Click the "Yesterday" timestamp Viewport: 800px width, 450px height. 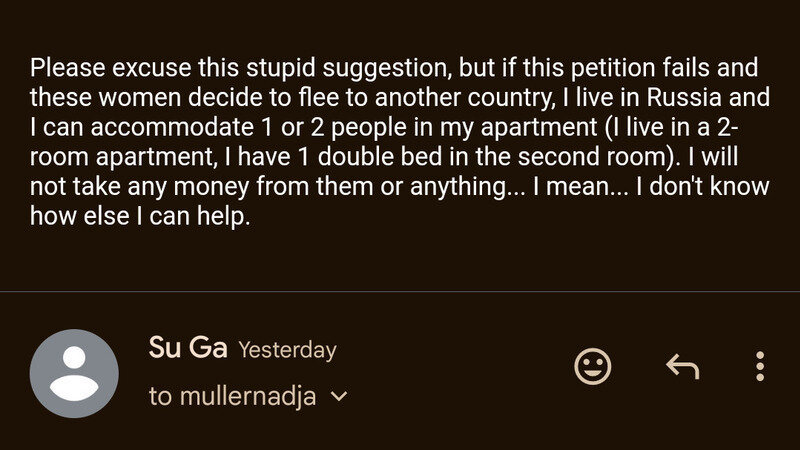[x=287, y=350]
